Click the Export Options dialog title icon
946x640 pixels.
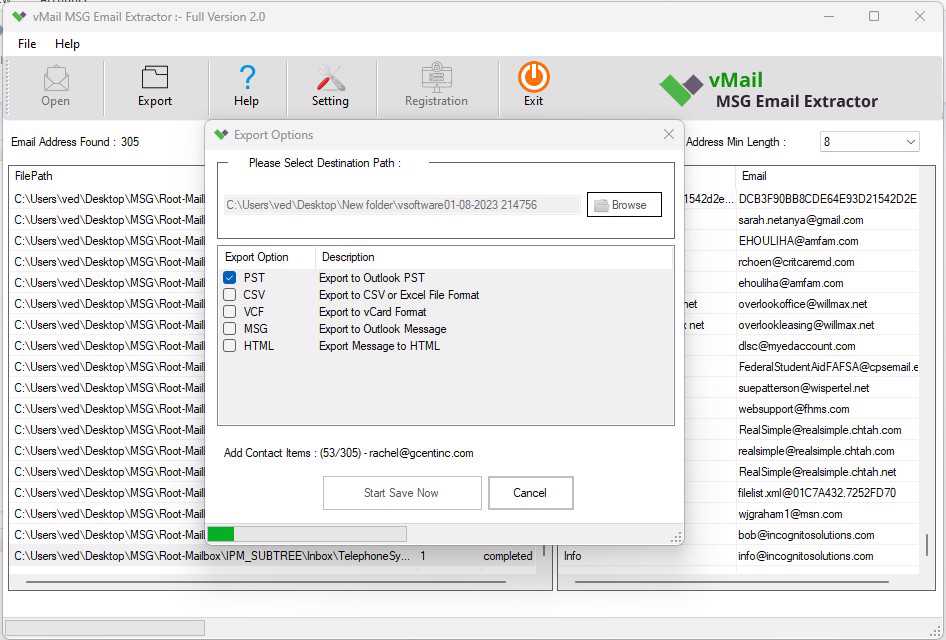coord(221,135)
